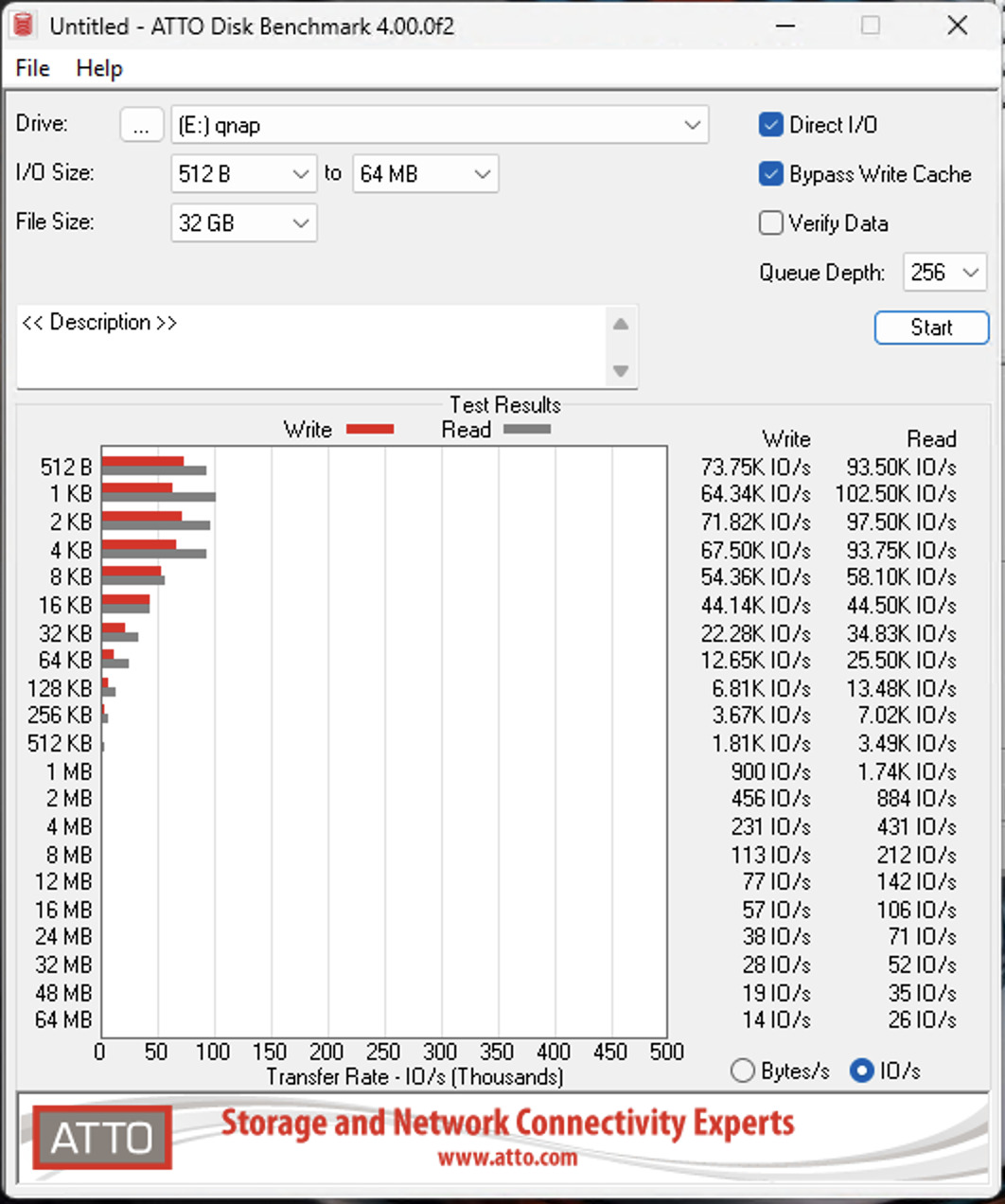Click the 73.75K IO/s write value
Screen dimensions: 1005x1204
(755, 467)
